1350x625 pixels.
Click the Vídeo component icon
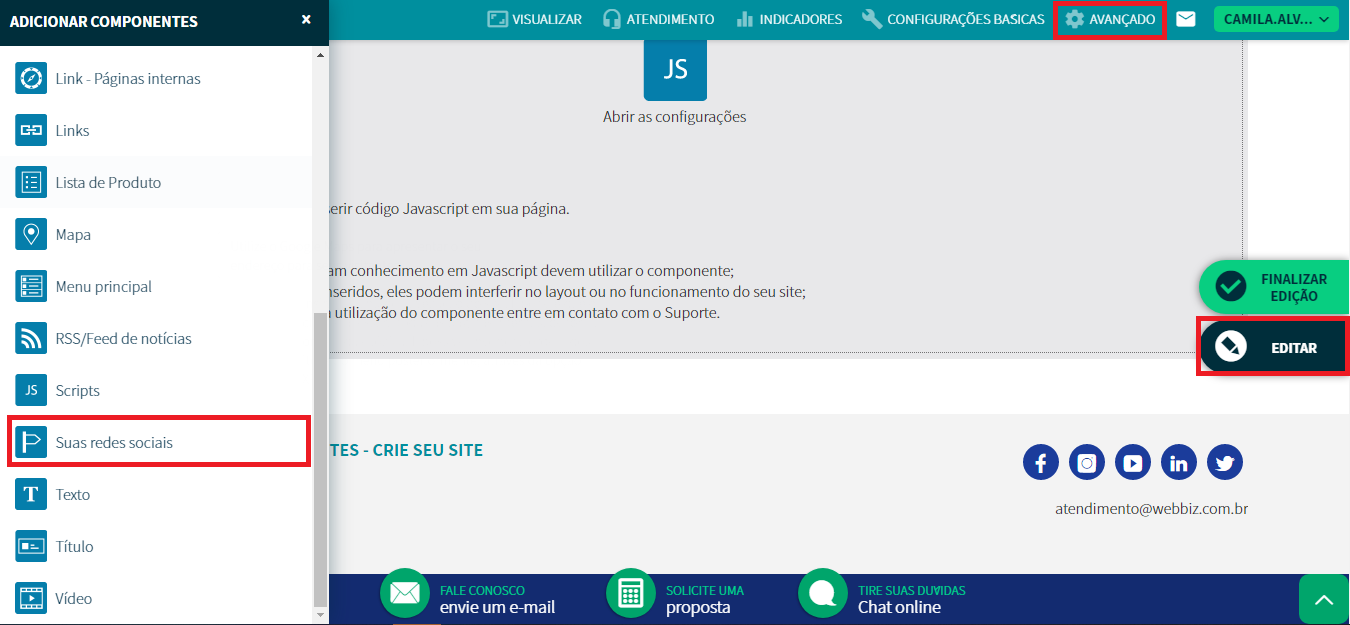tap(31, 599)
